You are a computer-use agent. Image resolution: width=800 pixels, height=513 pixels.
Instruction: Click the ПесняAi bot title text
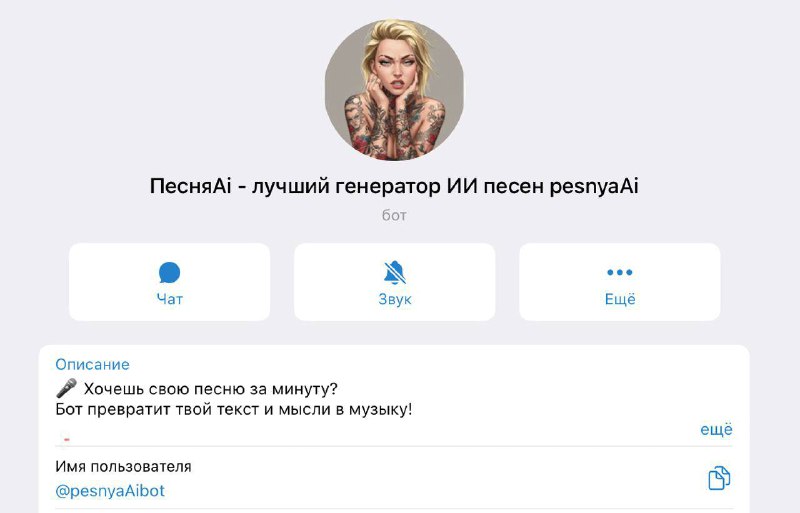(x=394, y=186)
